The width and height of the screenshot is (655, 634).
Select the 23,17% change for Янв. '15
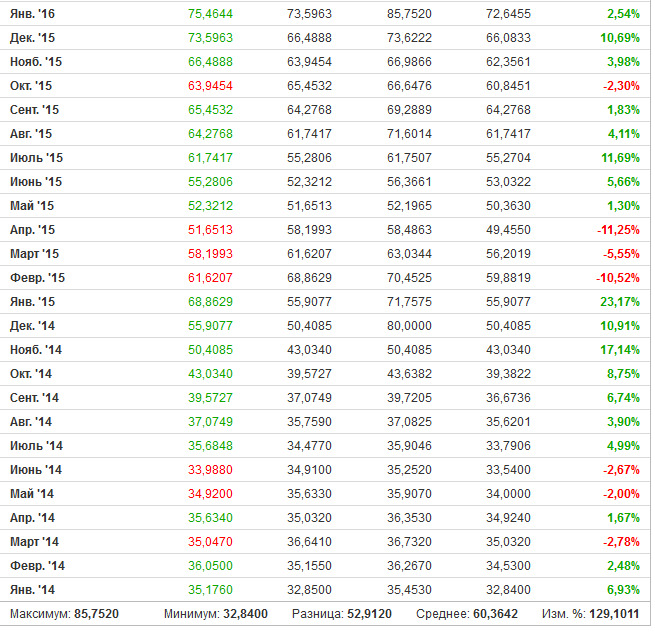pos(620,302)
